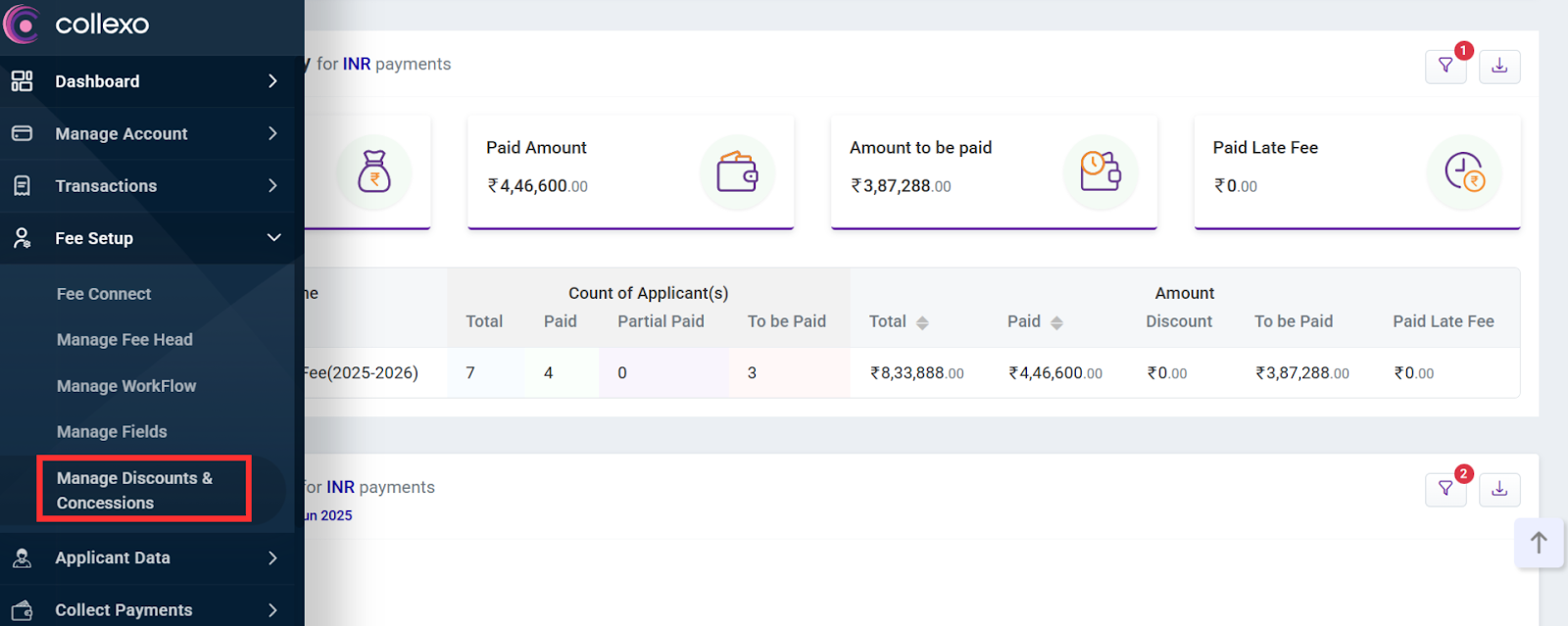Click the Dashboard grid icon in sidebar
This screenshot has width=1568, height=626.
pyautogui.click(x=22, y=81)
